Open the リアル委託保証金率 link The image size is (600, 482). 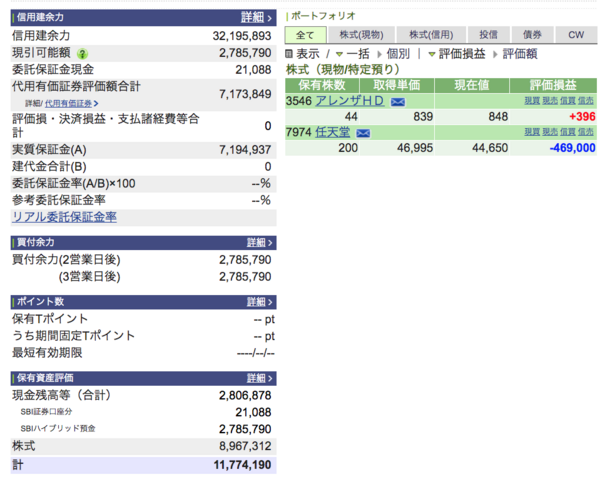point(64,217)
